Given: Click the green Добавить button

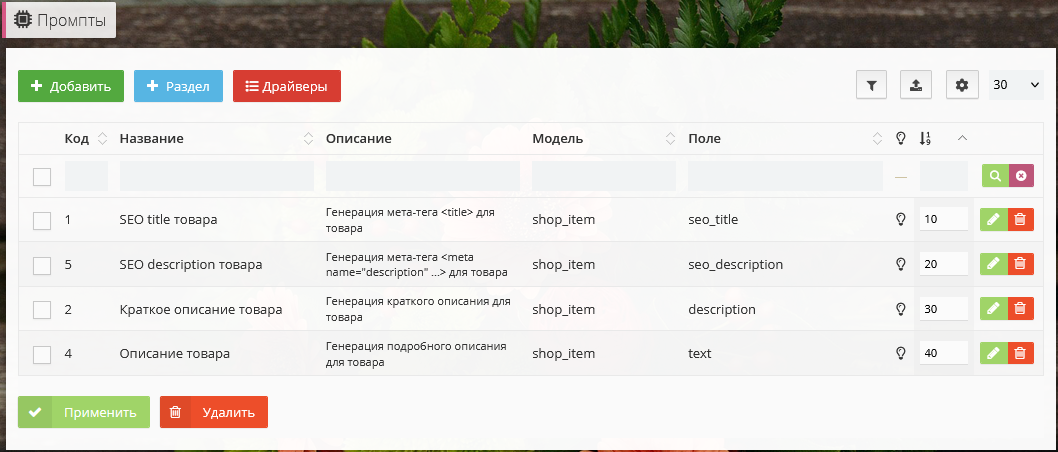Looking at the screenshot, I should 71,86.
